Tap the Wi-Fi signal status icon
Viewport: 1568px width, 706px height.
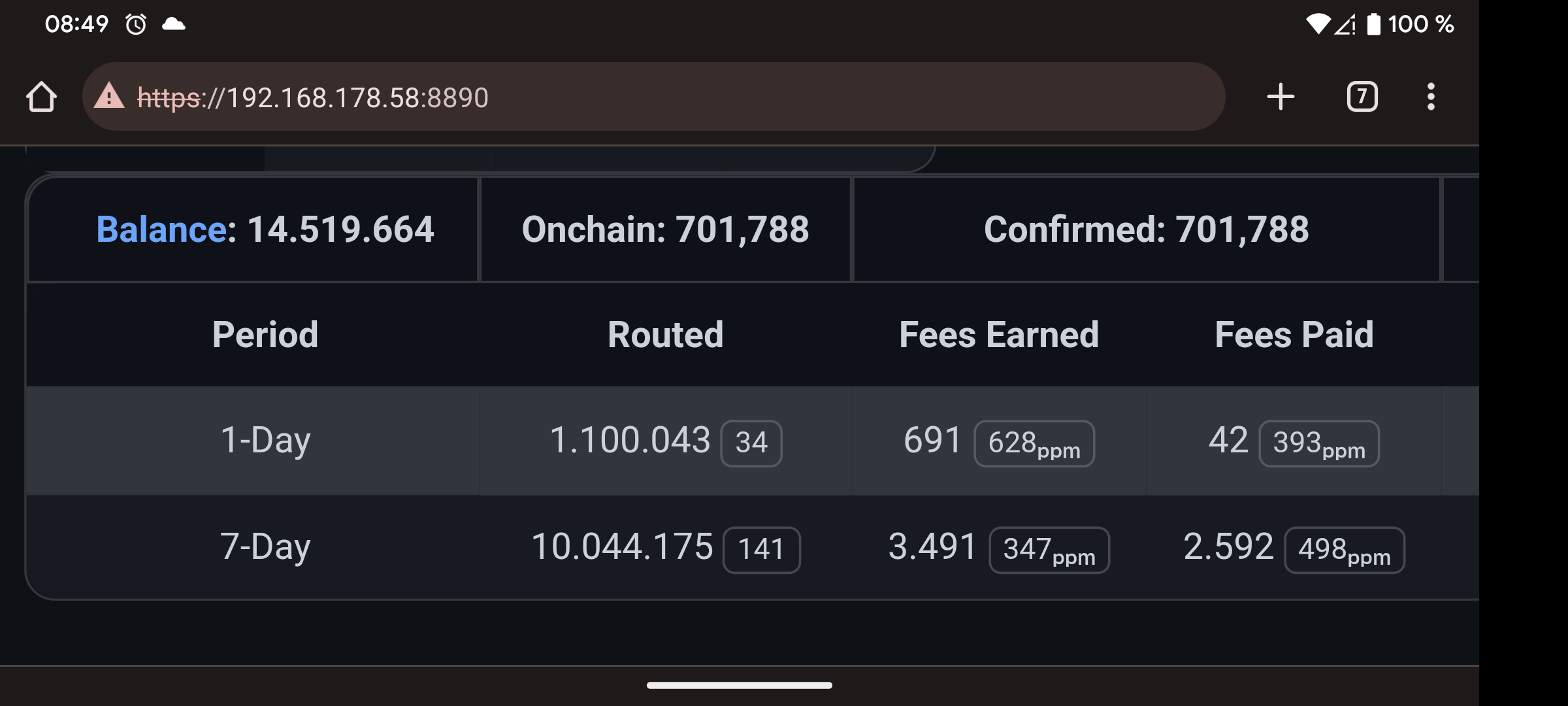(x=1318, y=24)
